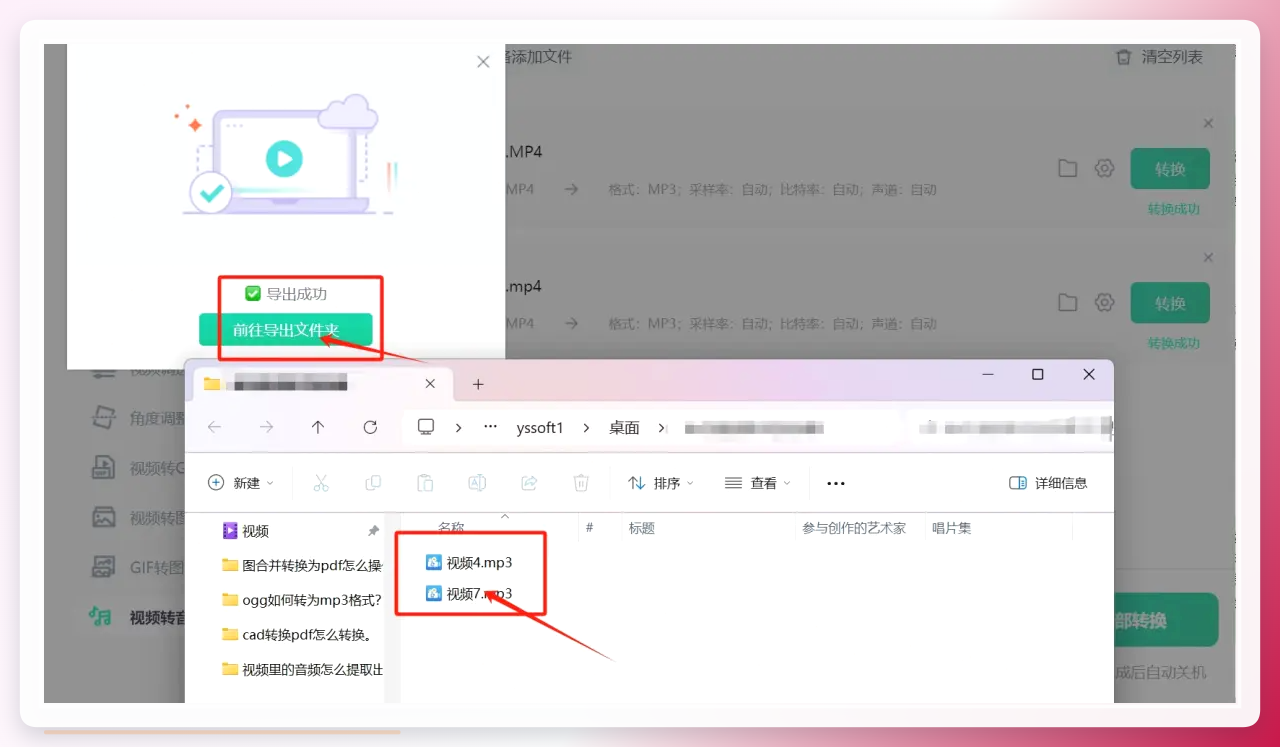The width and height of the screenshot is (1280, 747).
Task: Click the Copy icon
Action: (373, 483)
